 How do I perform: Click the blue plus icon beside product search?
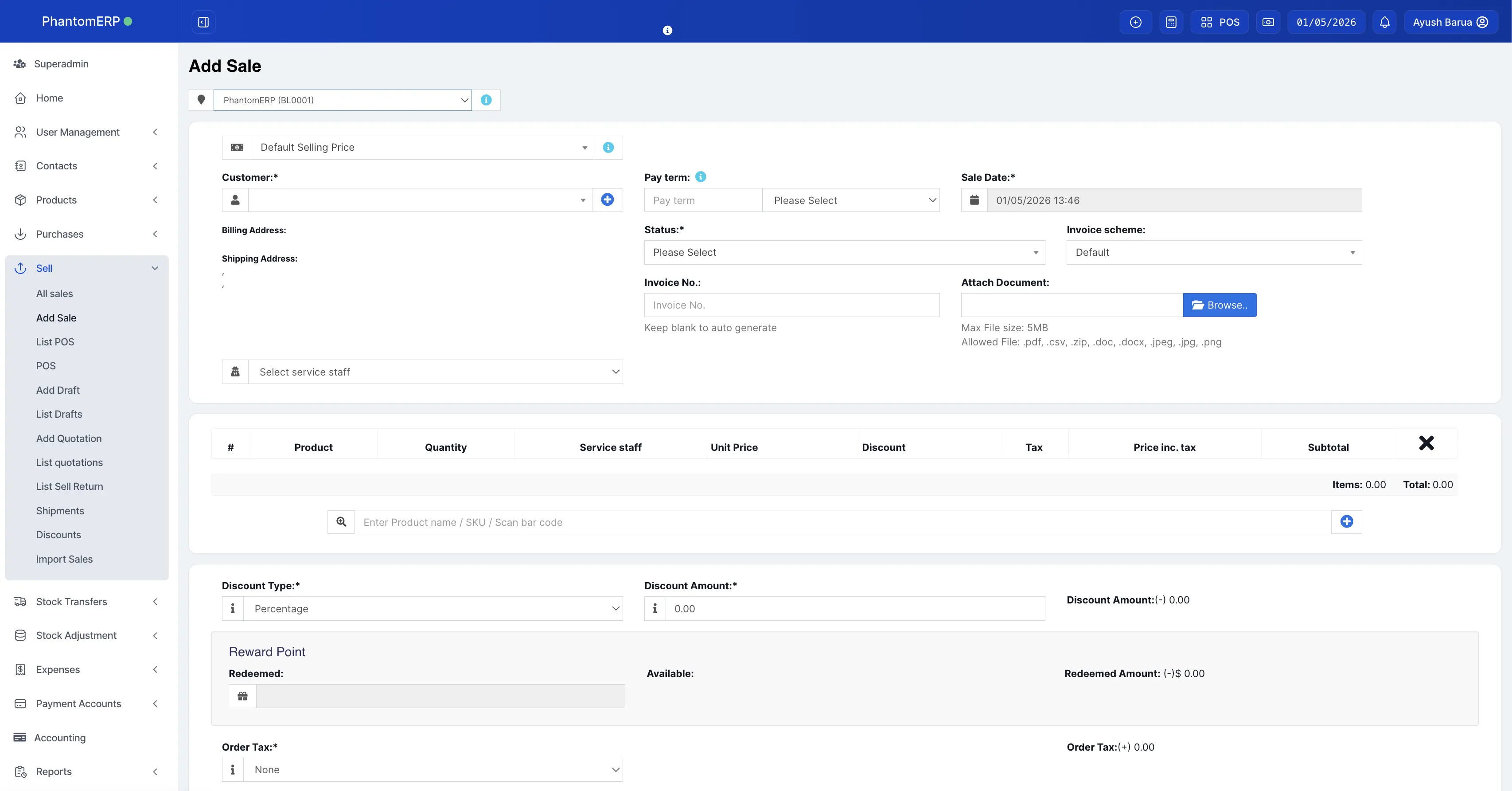(x=1346, y=521)
